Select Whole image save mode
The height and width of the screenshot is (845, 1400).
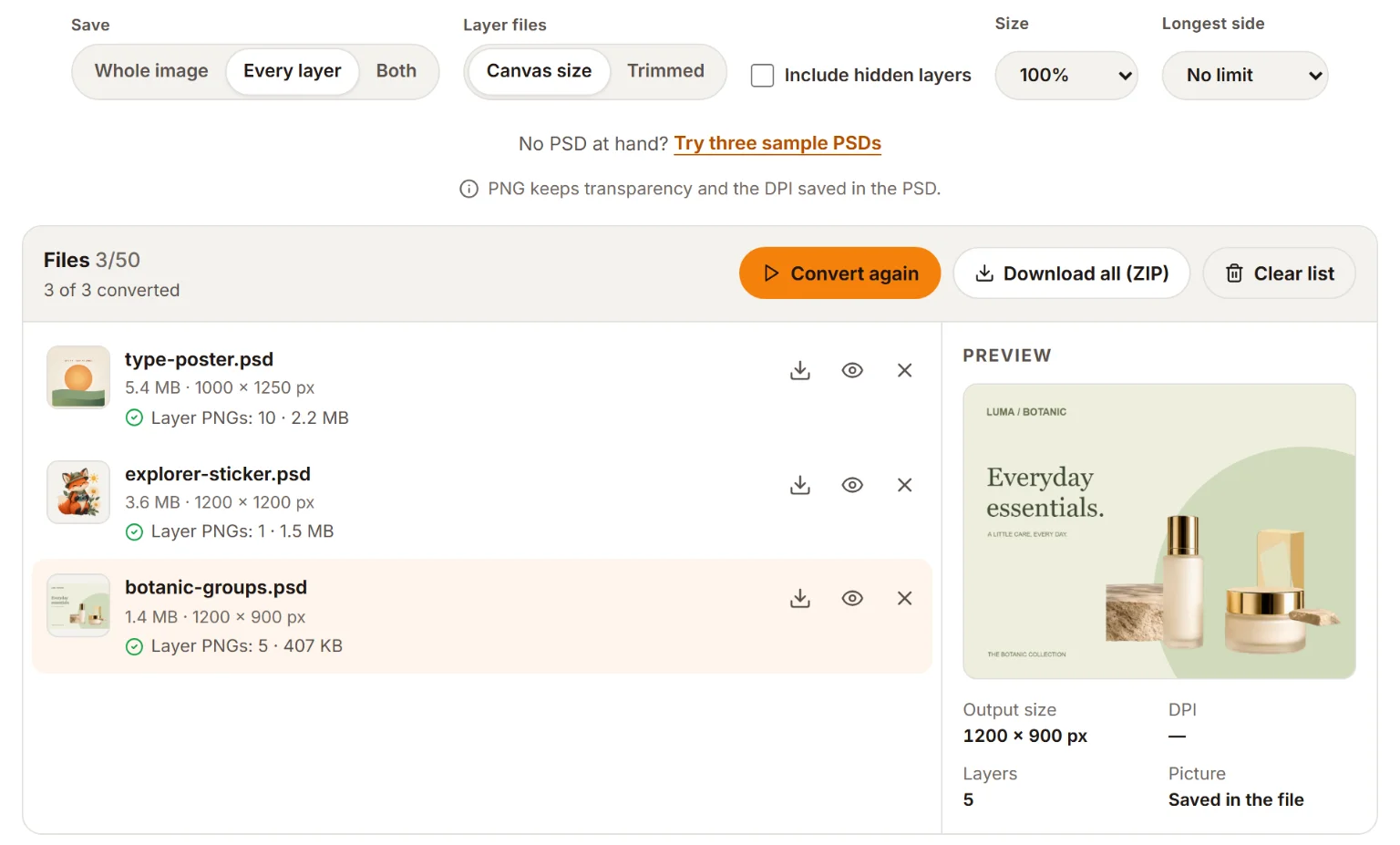coord(151,71)
